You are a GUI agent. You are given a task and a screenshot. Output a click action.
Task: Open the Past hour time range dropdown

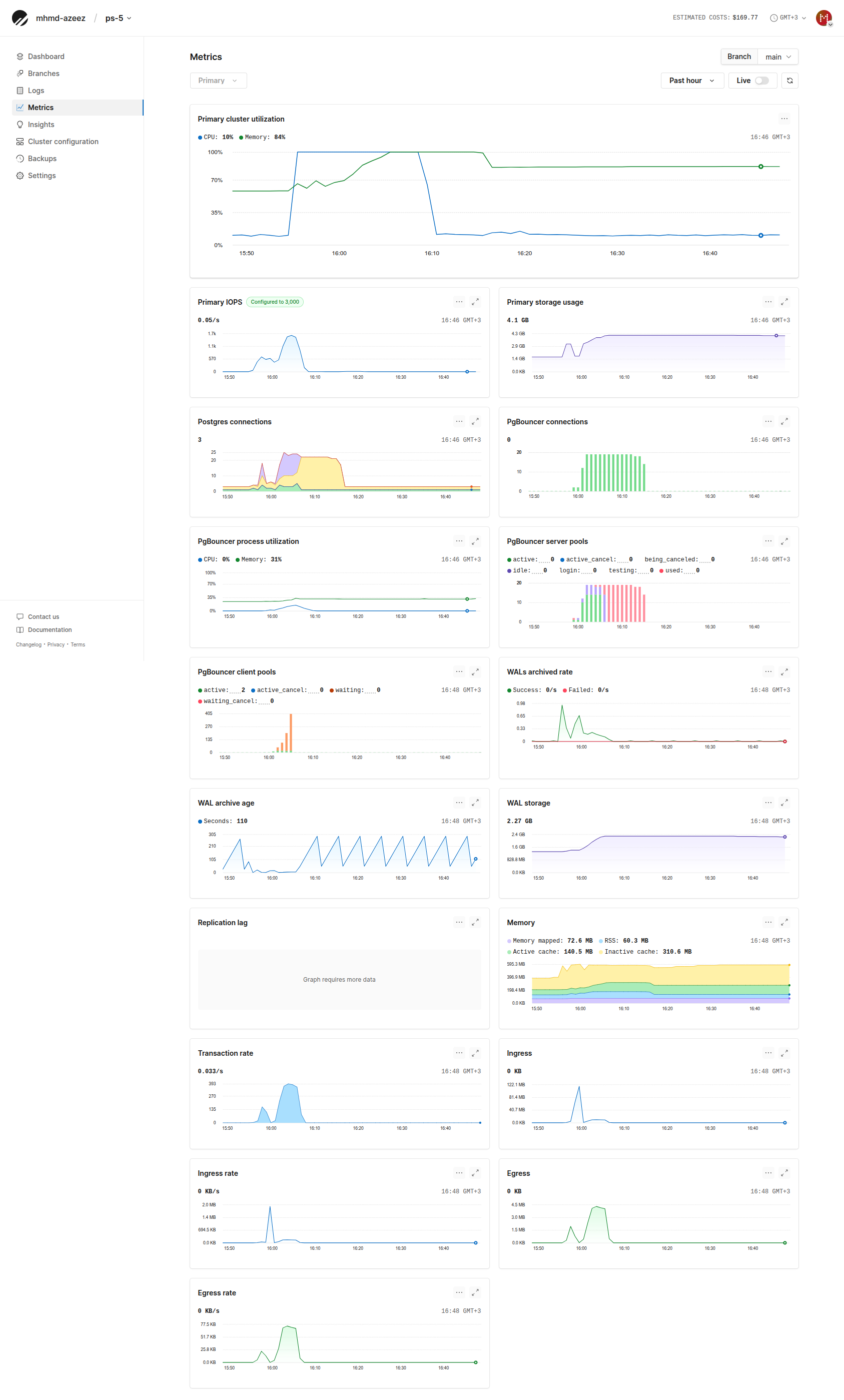pos(691,80)
